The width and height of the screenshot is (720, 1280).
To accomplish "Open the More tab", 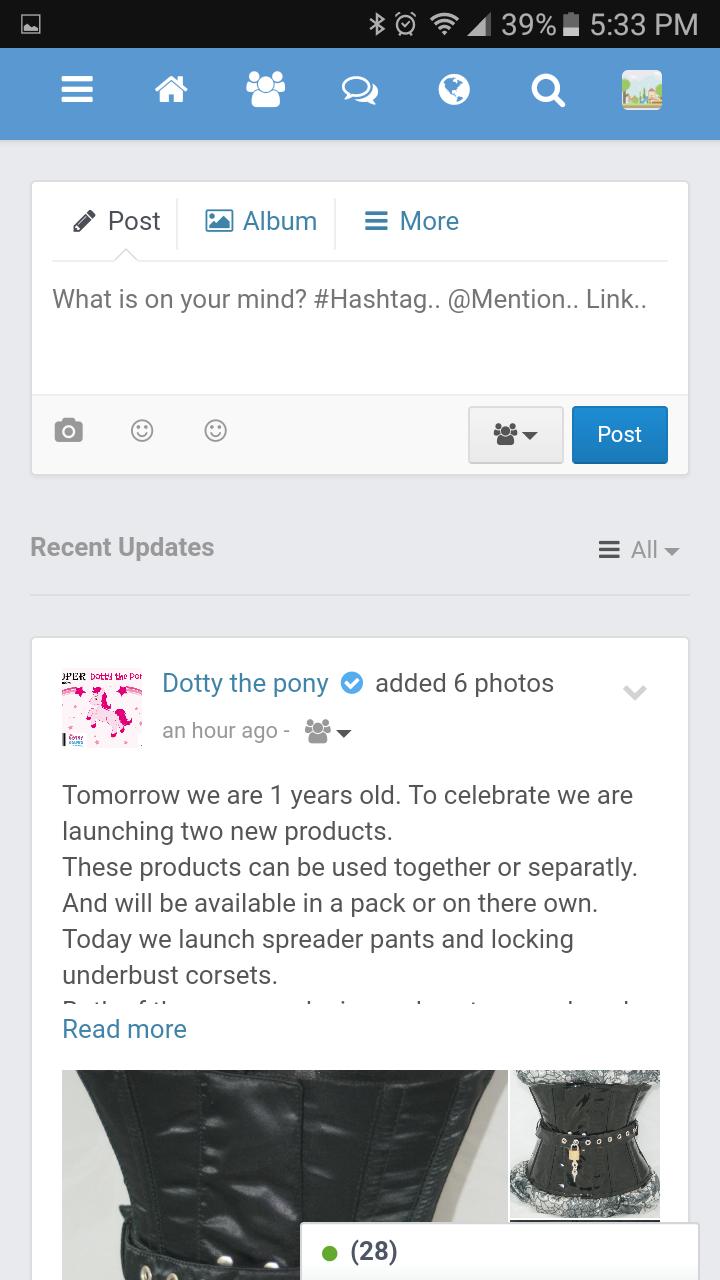I will 411,221.
